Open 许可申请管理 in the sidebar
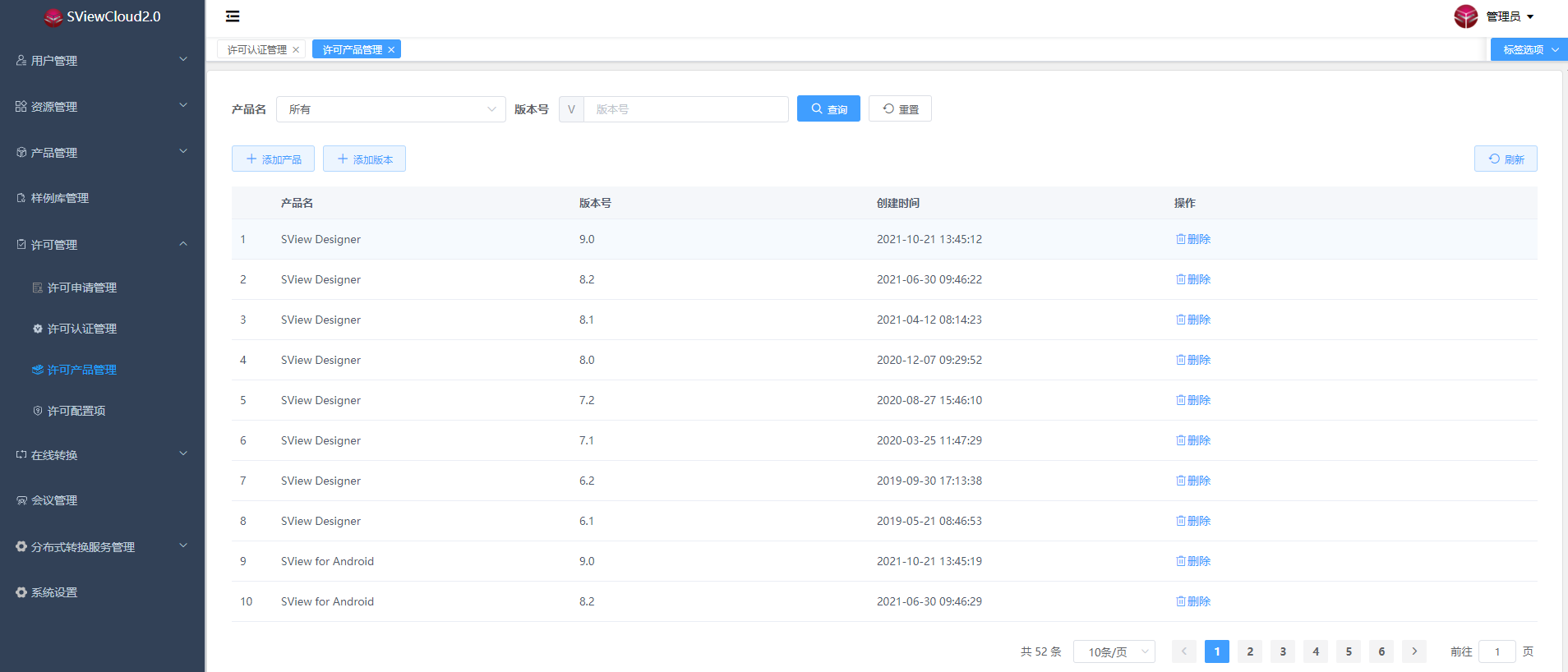 point(82,288)
